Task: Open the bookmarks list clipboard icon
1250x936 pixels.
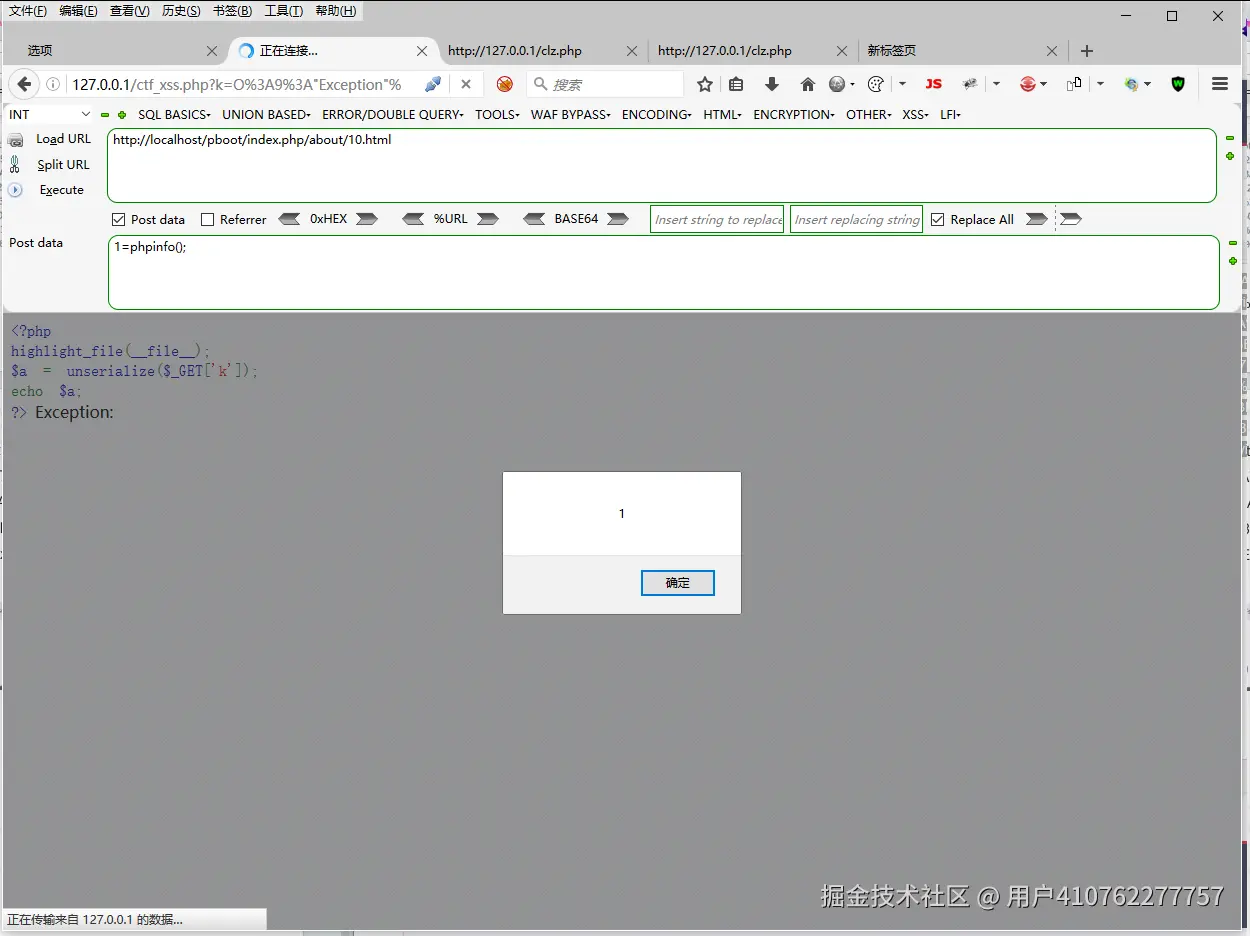Action: point(737,84)
